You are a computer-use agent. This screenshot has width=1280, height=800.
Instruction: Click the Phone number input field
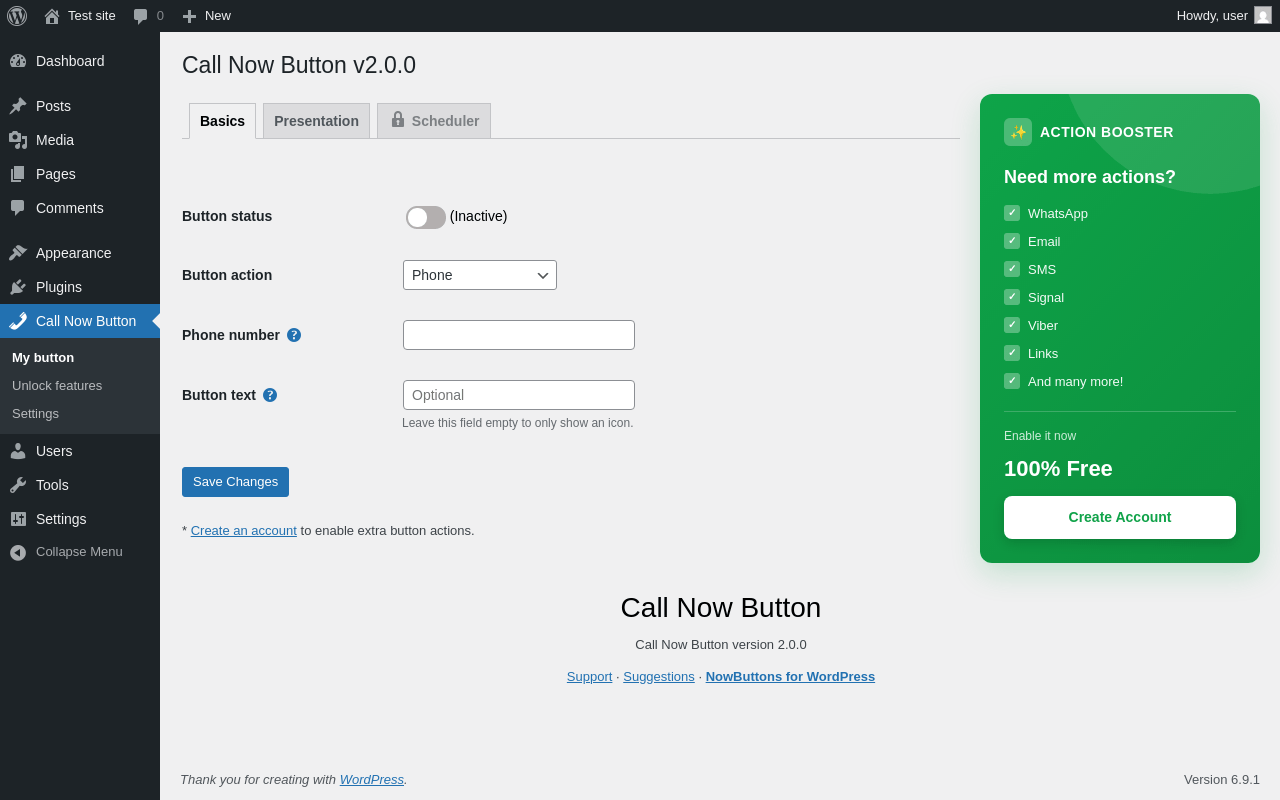[519, 335]
